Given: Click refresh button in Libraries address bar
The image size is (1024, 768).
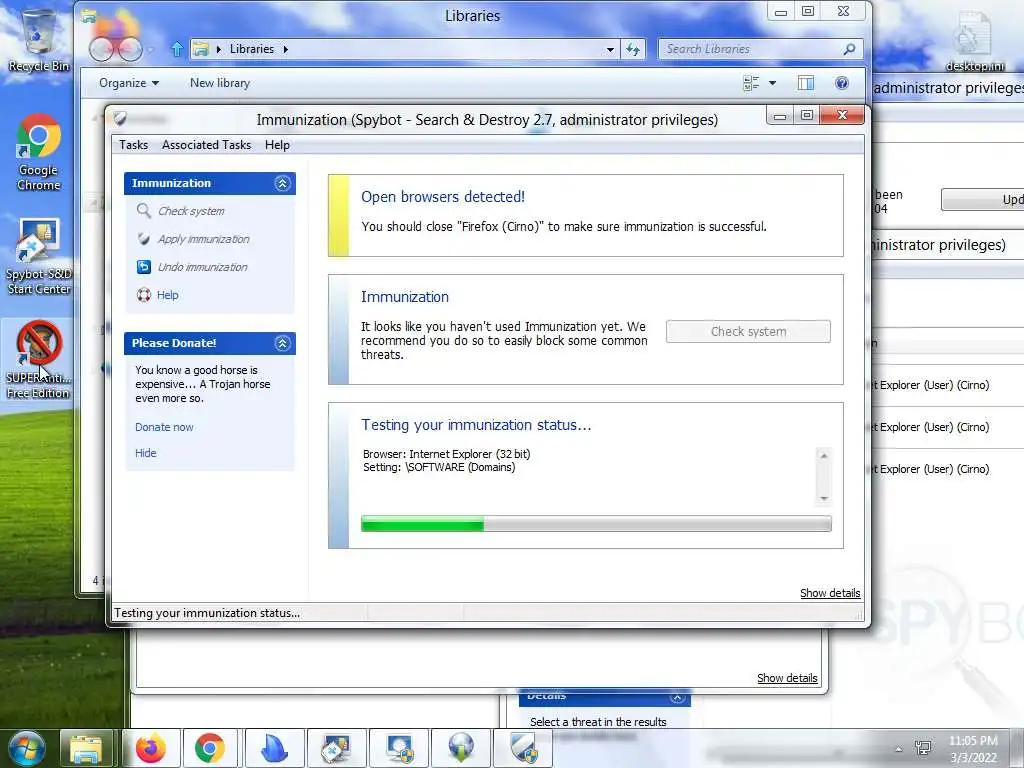Looking at the screenshot, I should tap(633, 49).
